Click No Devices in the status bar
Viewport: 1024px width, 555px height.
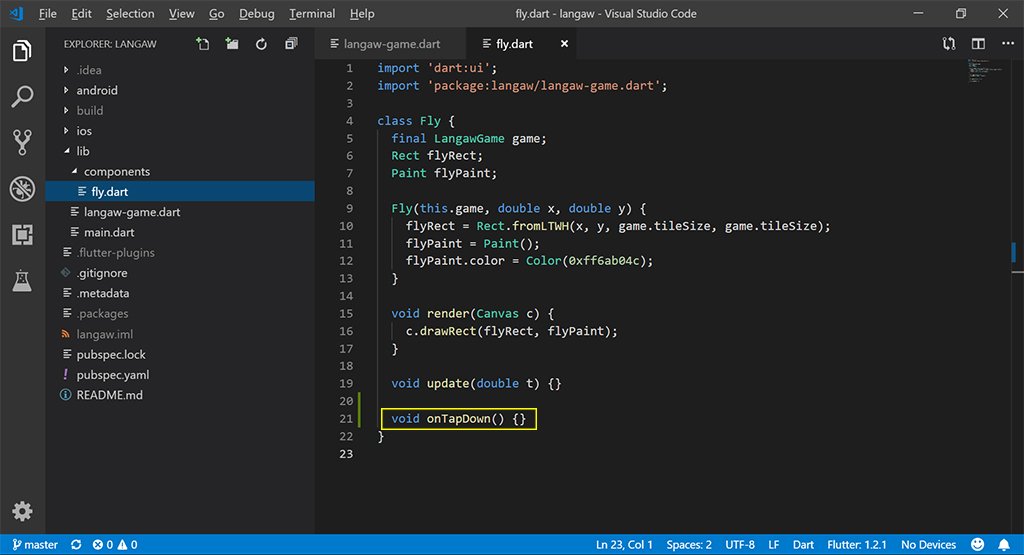[928, 545]
